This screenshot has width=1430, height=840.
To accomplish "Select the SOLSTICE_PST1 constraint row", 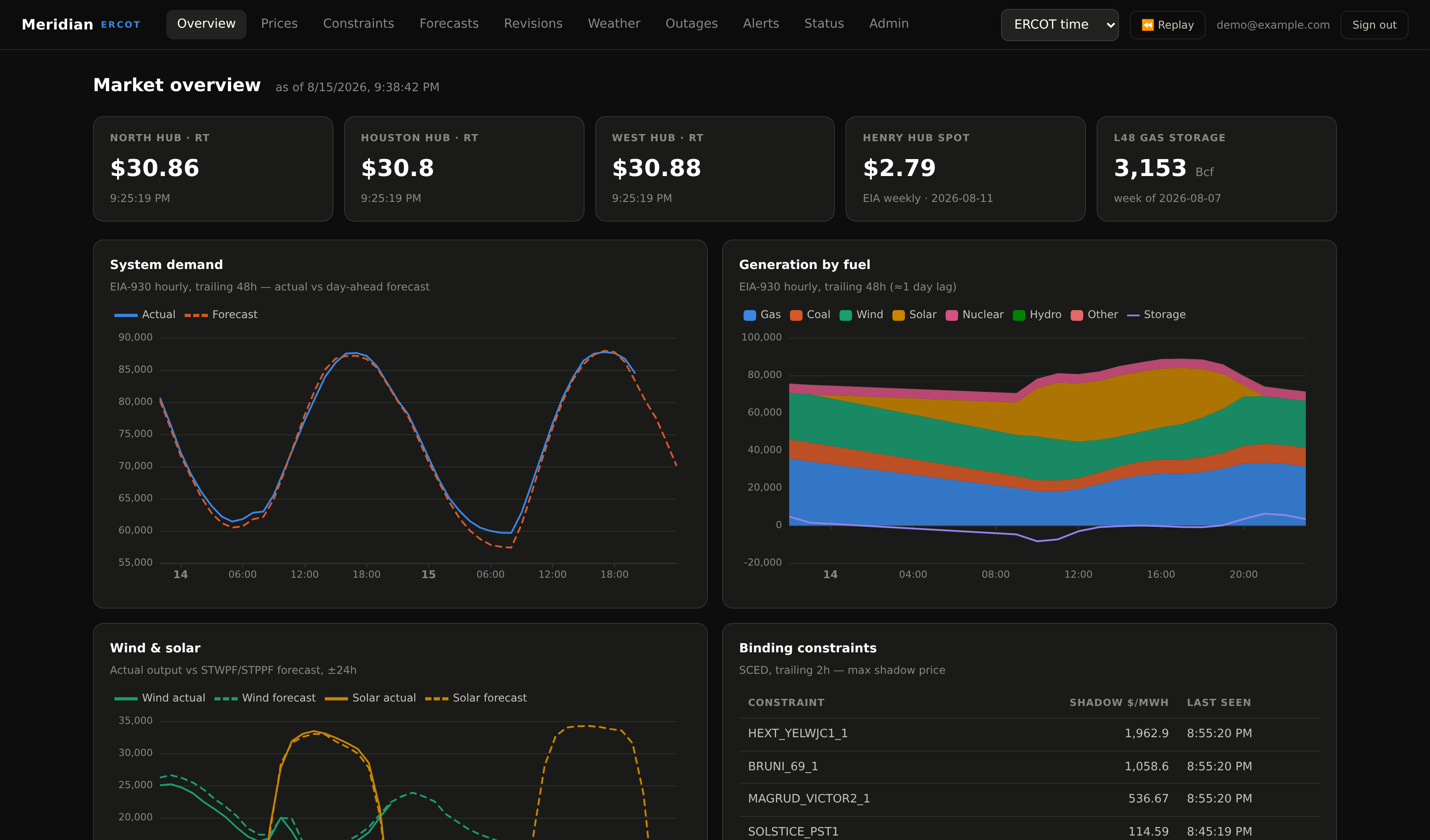I will tap(1029, 830).
